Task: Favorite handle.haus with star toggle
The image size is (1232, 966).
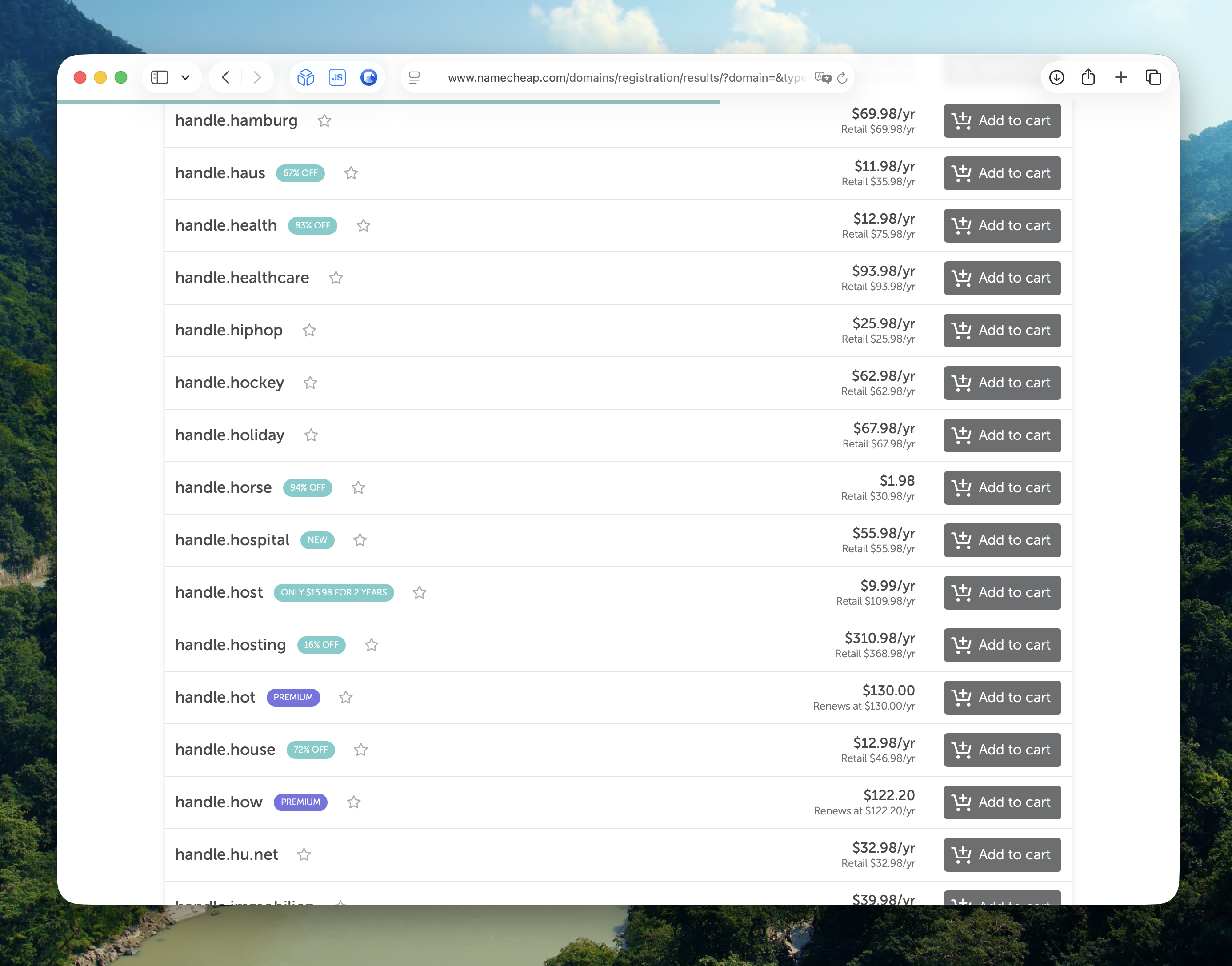Action: click(x=351, y=173)
